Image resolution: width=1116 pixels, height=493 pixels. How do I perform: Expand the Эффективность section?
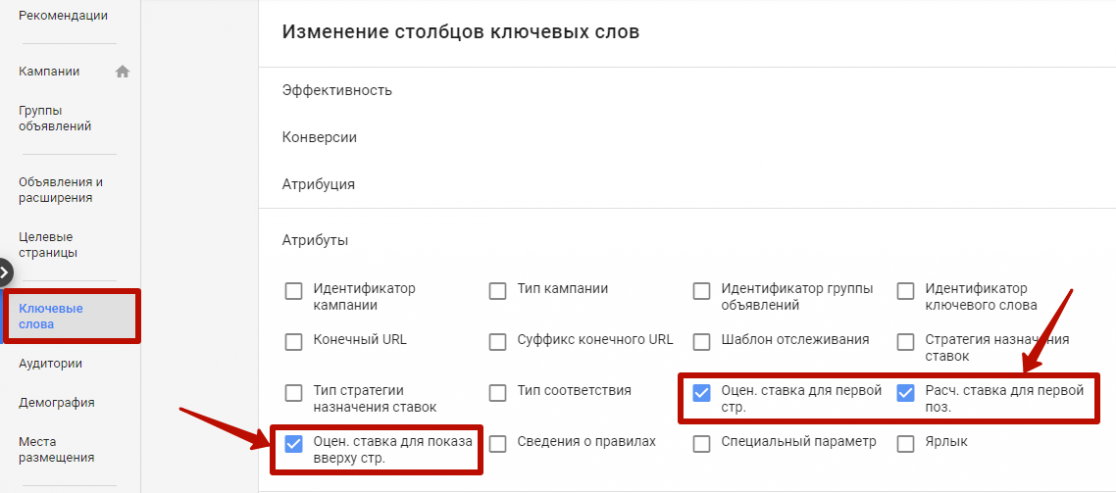pyautogui.click(x=337, y=90)
